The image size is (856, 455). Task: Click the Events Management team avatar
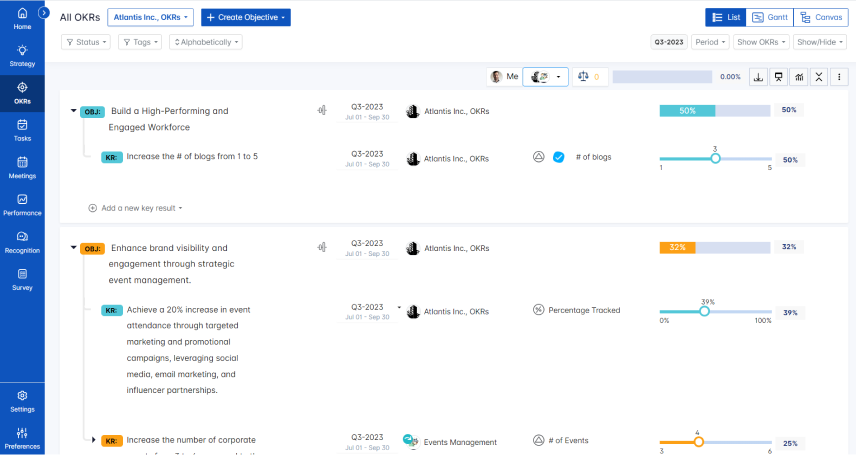point(411,440)
